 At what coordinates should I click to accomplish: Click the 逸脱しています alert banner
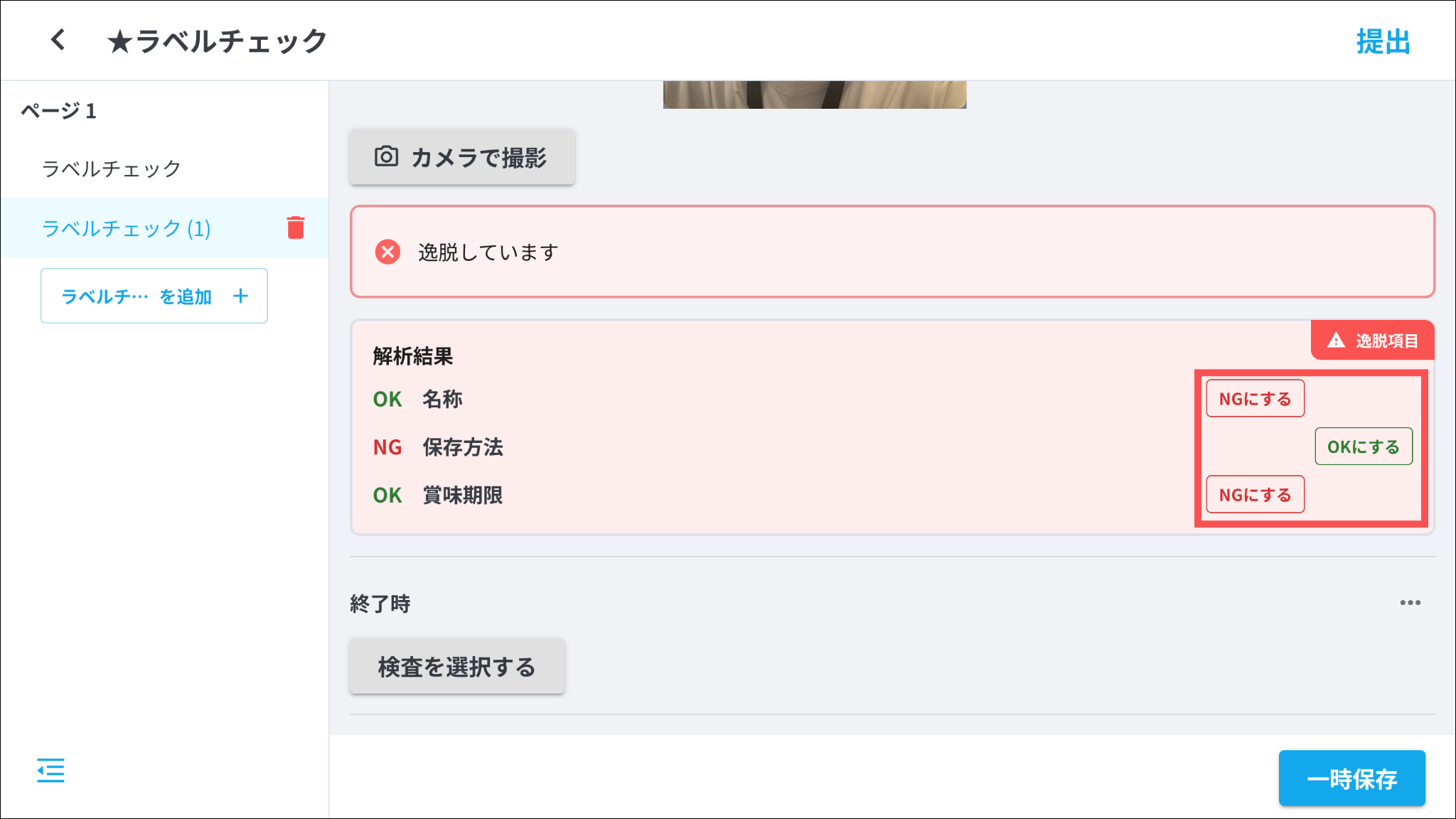[892, 252]
